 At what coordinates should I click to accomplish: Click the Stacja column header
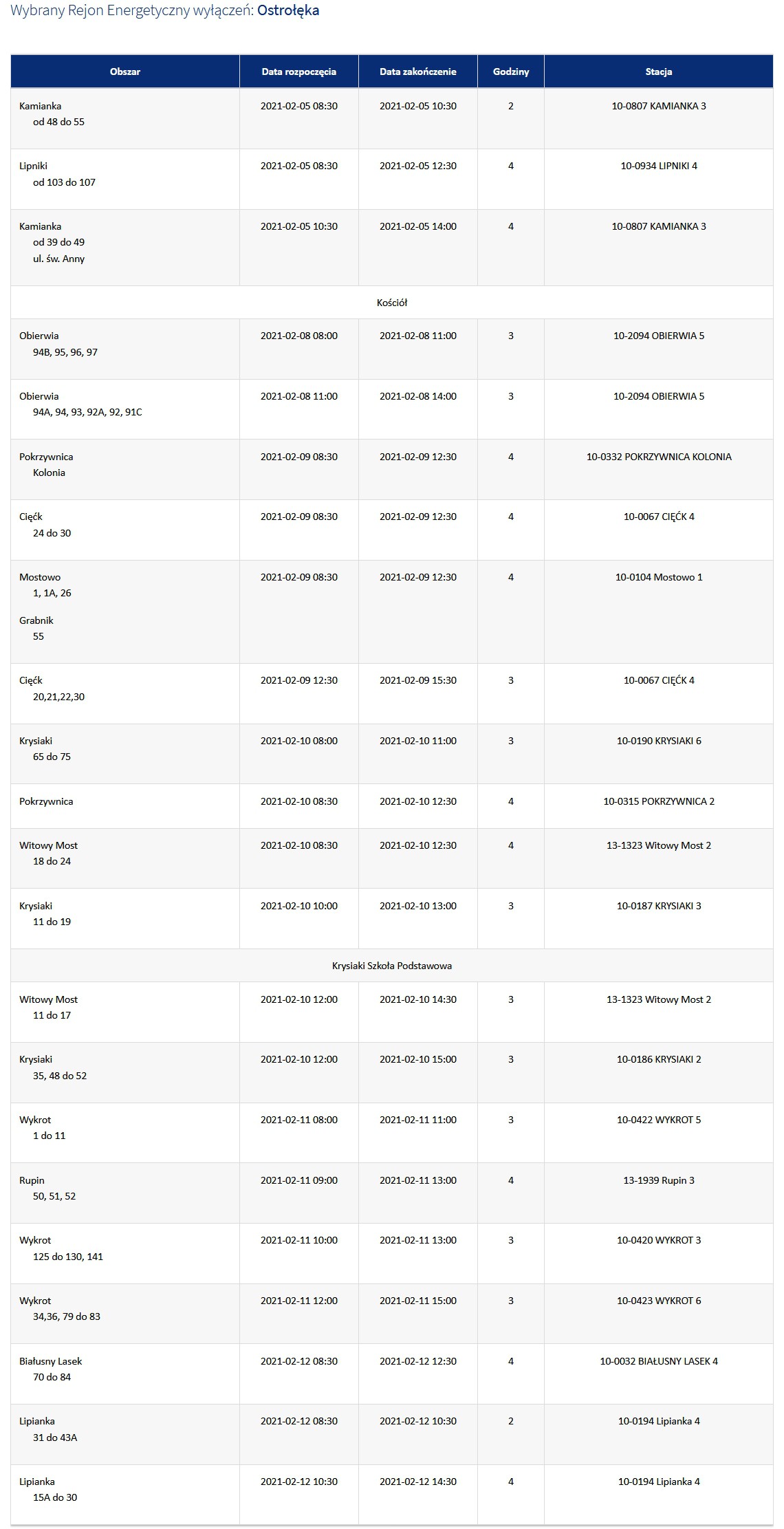click(659, 72)
